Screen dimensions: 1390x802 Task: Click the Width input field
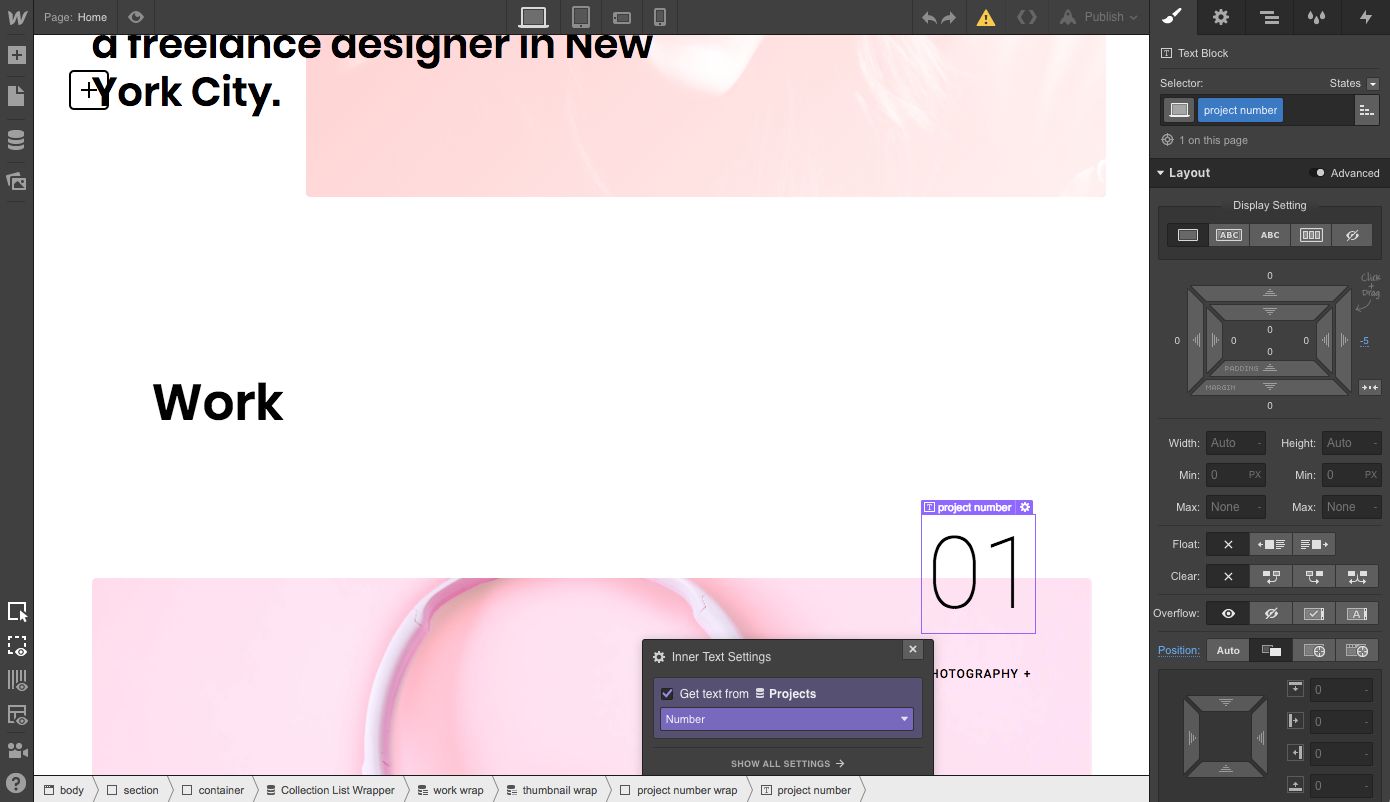pos(1236,443)
